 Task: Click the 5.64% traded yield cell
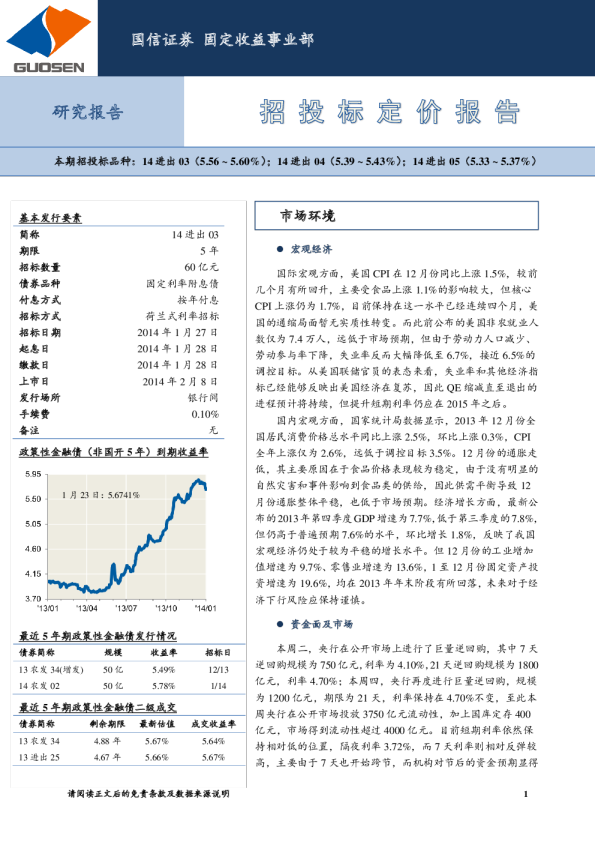pyautogui.click(x=213, y=741)
